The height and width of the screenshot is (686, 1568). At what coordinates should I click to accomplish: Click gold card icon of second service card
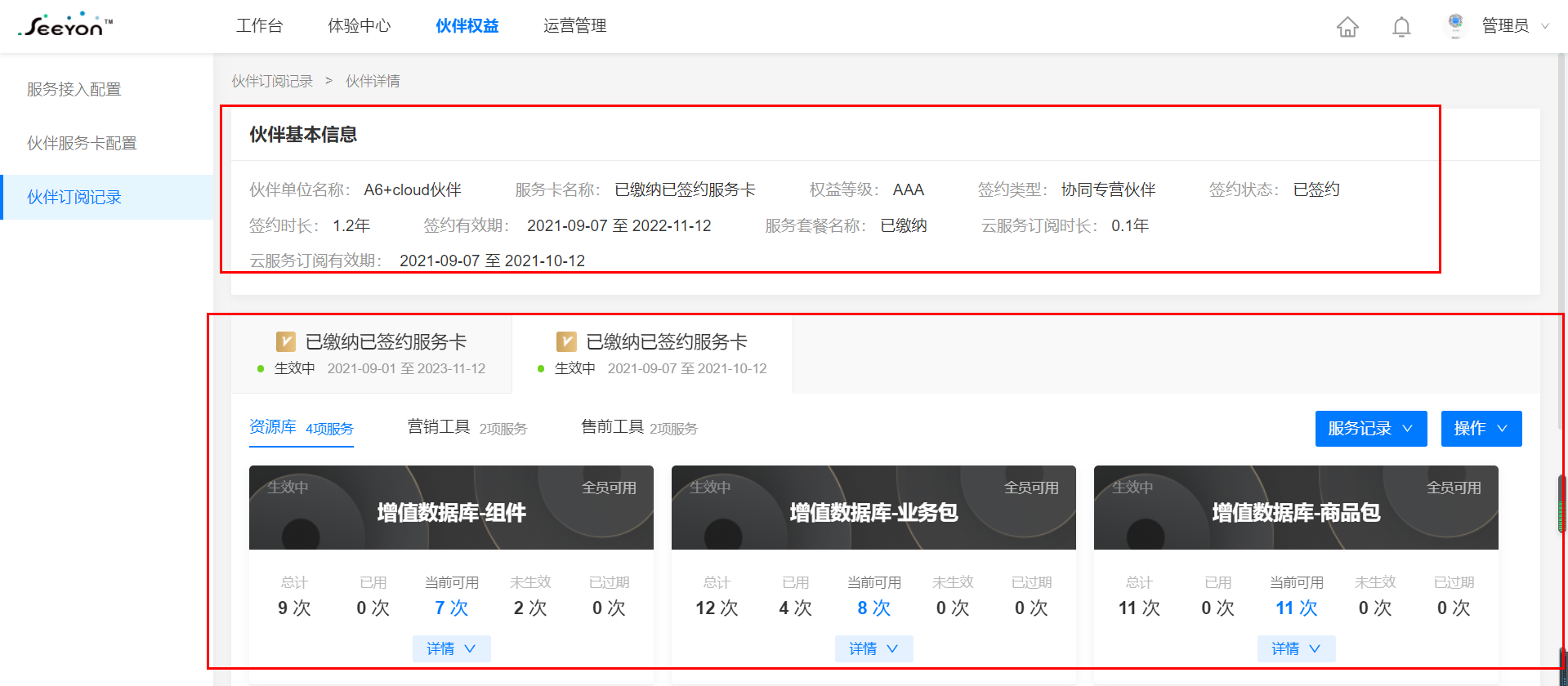566,341
